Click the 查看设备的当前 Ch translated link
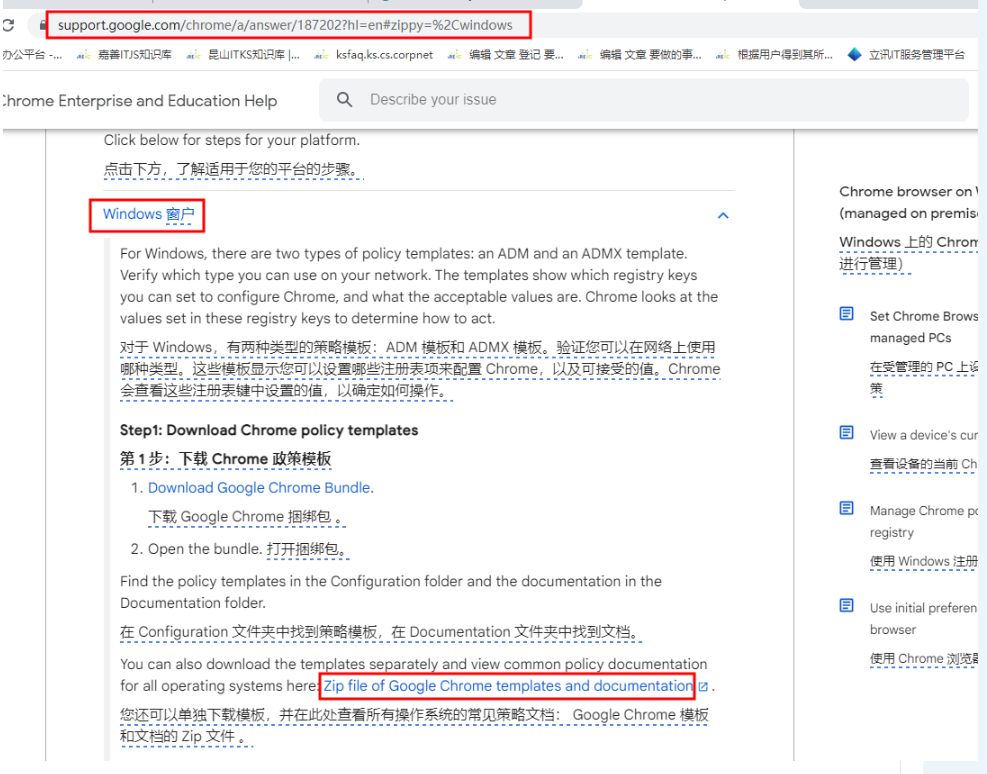 tap(923, 464)
